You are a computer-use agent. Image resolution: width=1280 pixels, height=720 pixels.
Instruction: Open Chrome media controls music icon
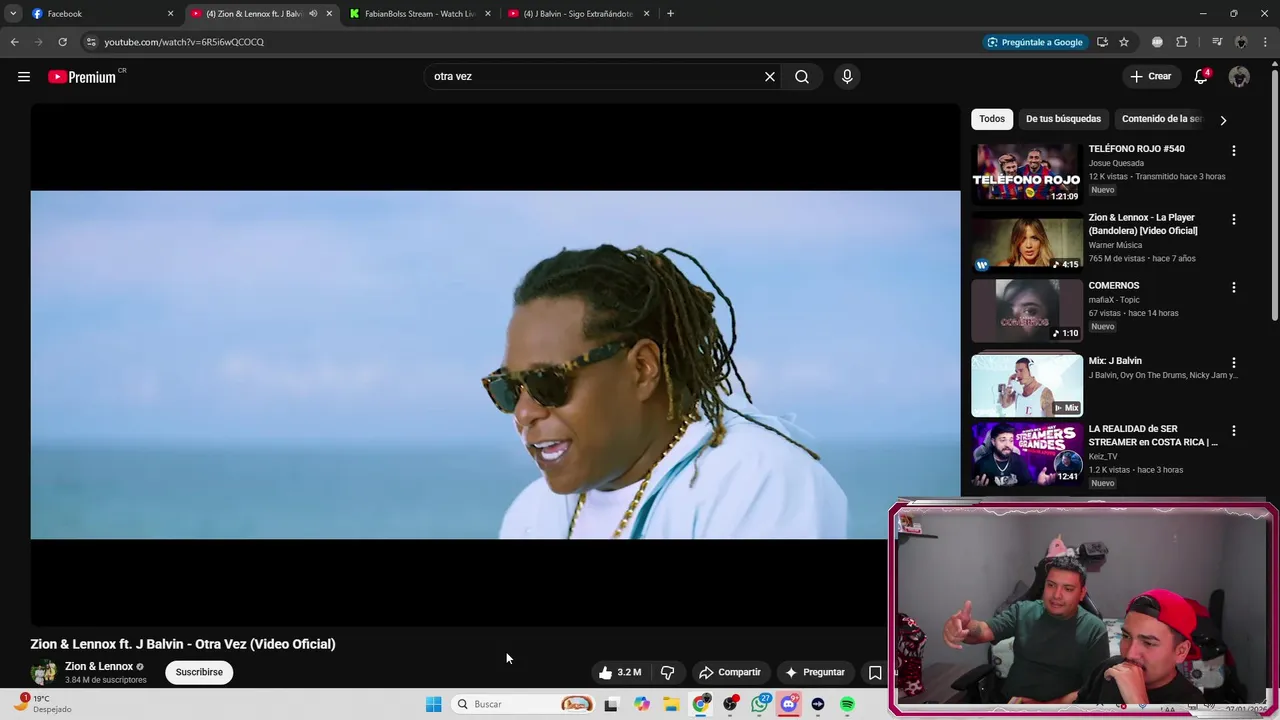coord(1217,42)
